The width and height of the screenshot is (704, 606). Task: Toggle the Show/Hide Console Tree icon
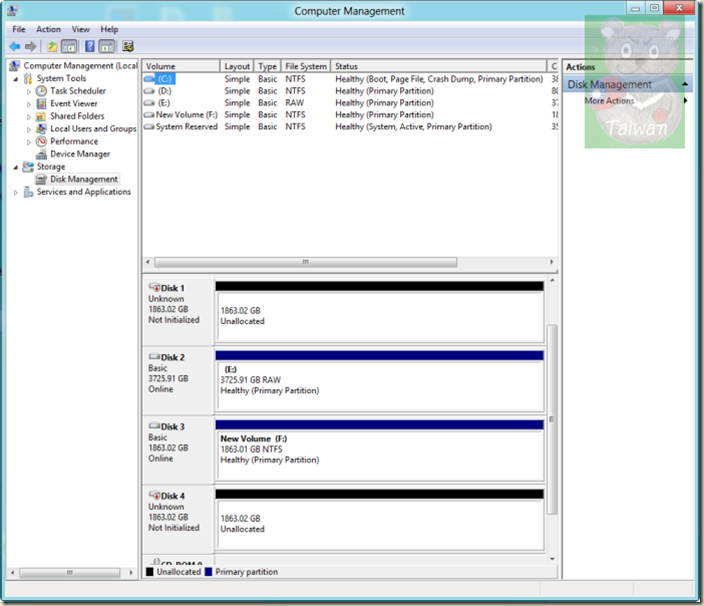pyautogui.click(x=69, y=46)
